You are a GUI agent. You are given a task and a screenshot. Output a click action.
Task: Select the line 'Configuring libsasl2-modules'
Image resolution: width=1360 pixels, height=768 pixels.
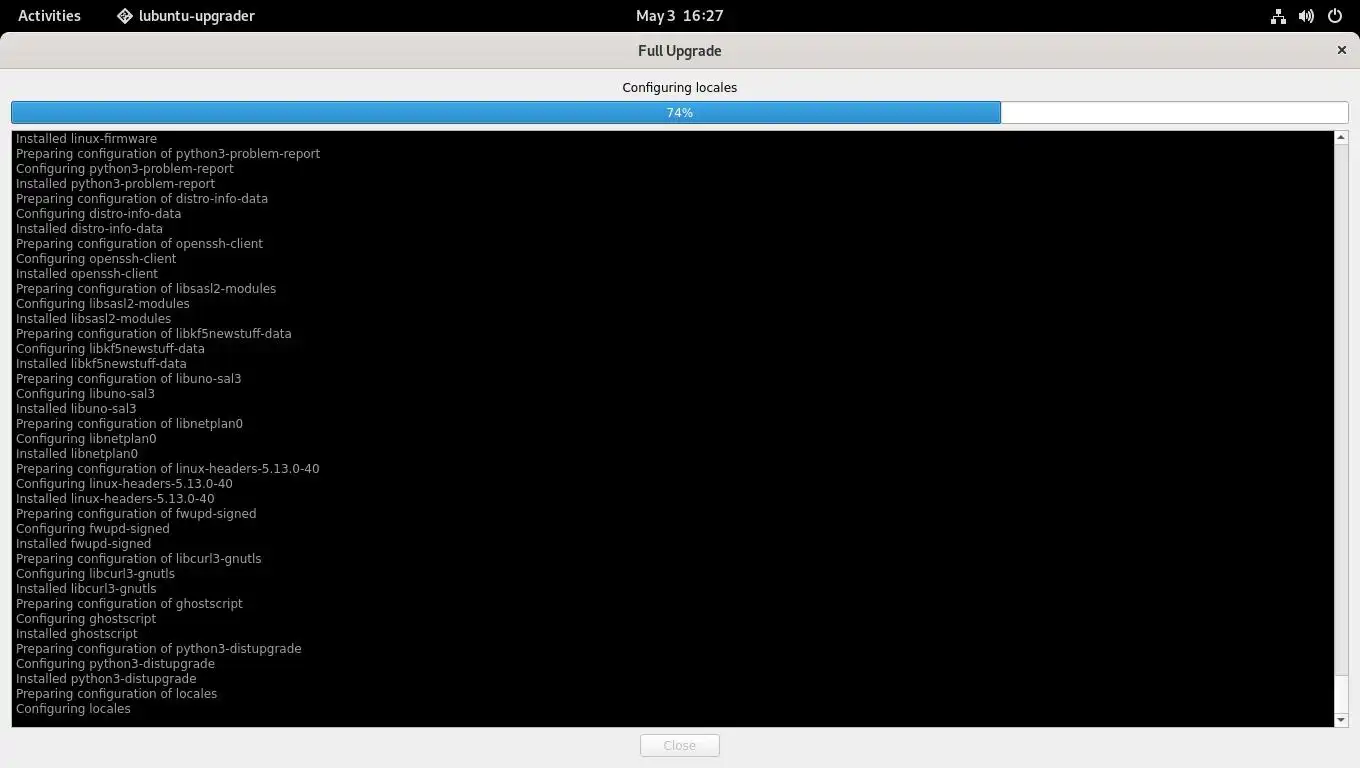103,304
